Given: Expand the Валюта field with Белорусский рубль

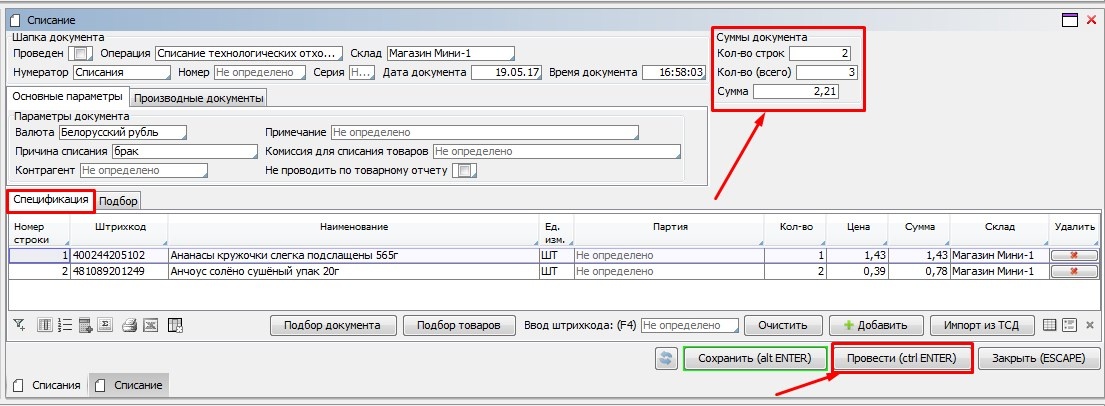Looking at the screenshot, I should click(x=122, y=131).
